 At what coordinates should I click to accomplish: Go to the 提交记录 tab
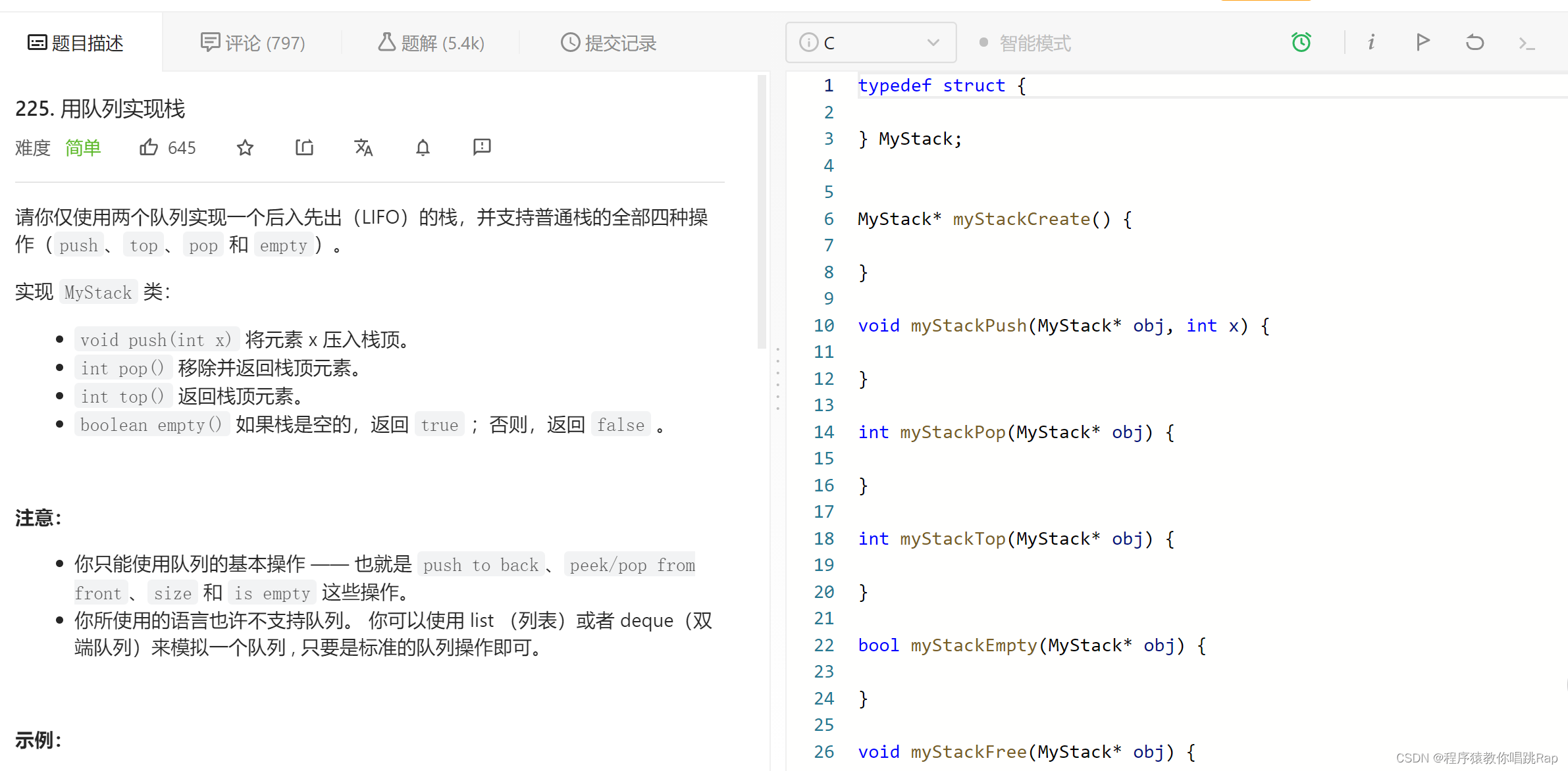[x=608, y=43]
